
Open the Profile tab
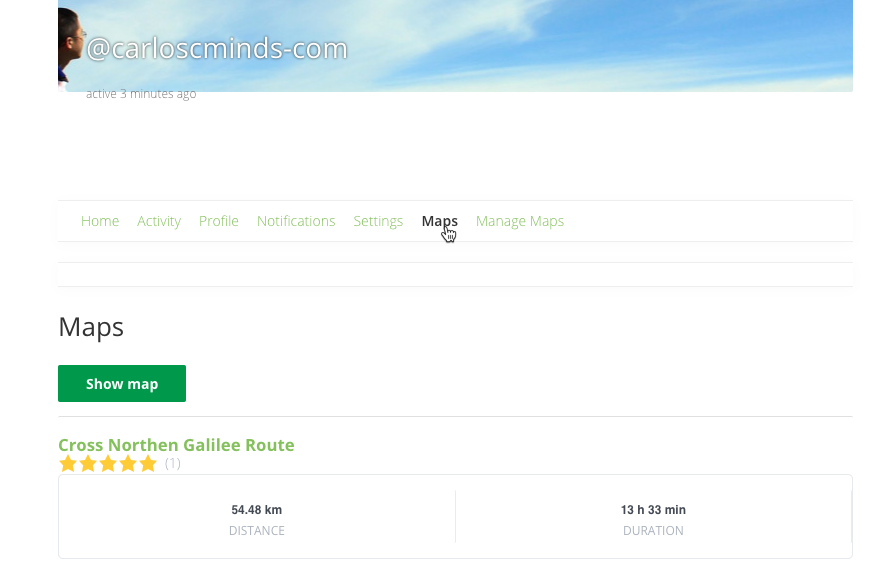pyautogui.click(x=218, y=221)
